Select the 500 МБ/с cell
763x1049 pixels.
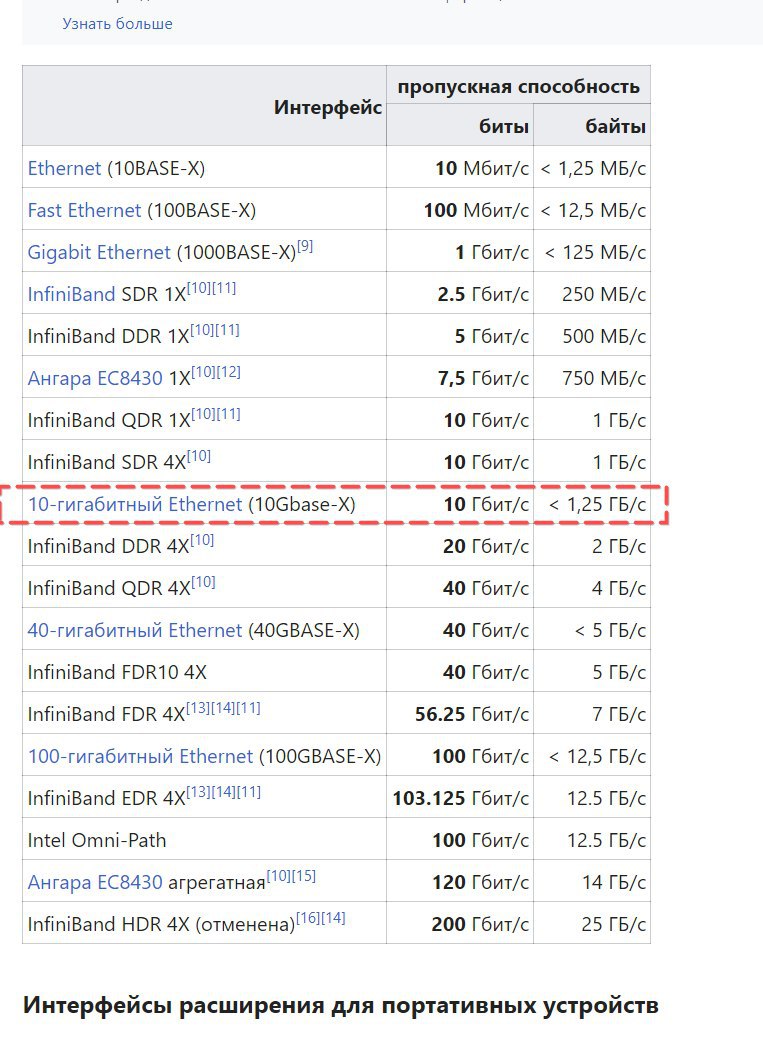pyautogui.click(x=592, y=336)
